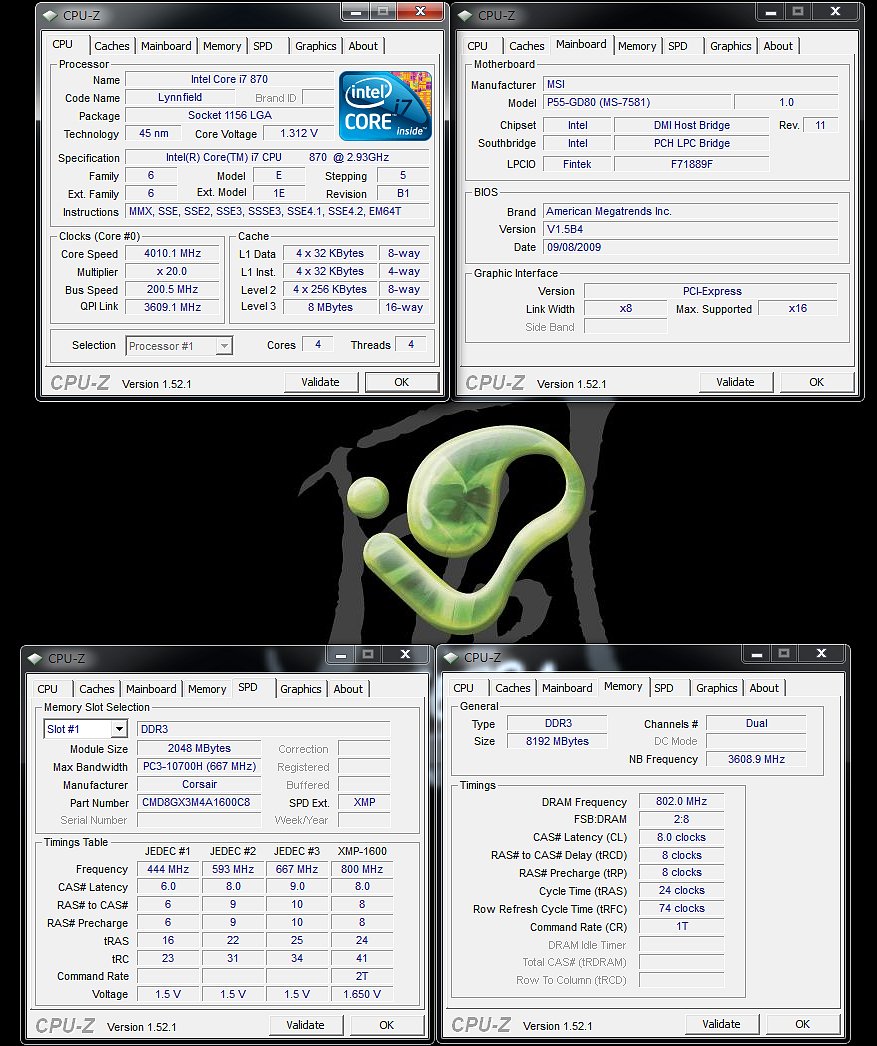The width and height of the screenshot is (877, 1046).
Task: Click OK in the CPU window
Action: click(402, 382)
